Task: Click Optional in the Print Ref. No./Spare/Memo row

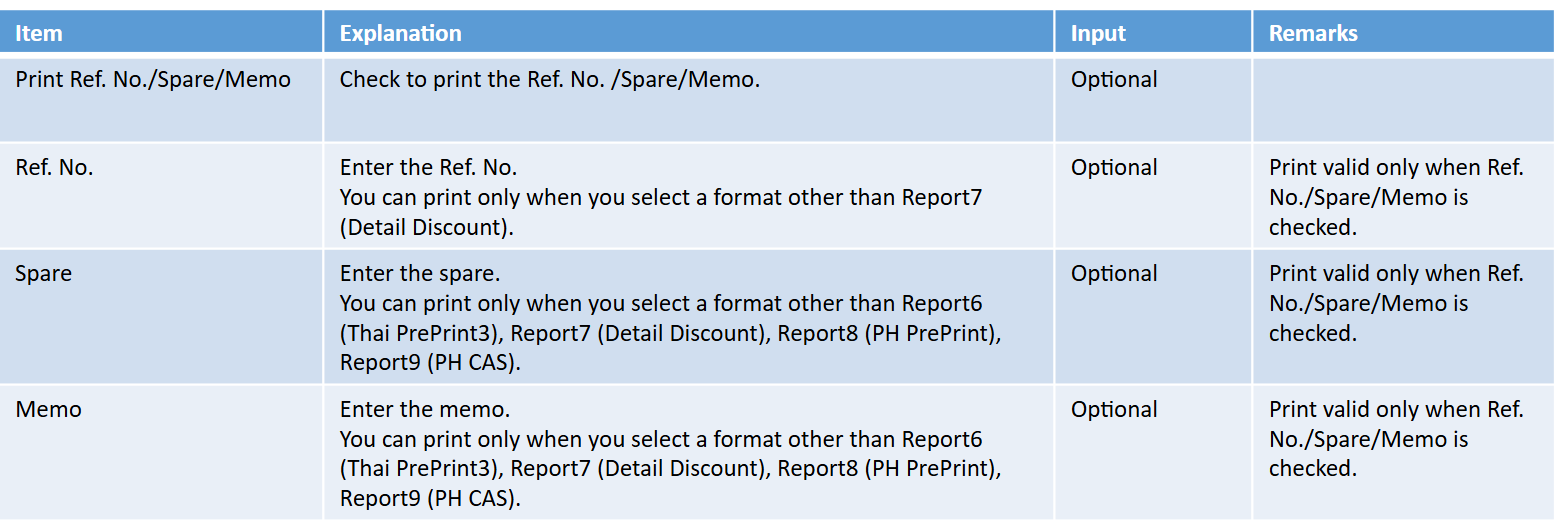Action: click(1114, 80)
